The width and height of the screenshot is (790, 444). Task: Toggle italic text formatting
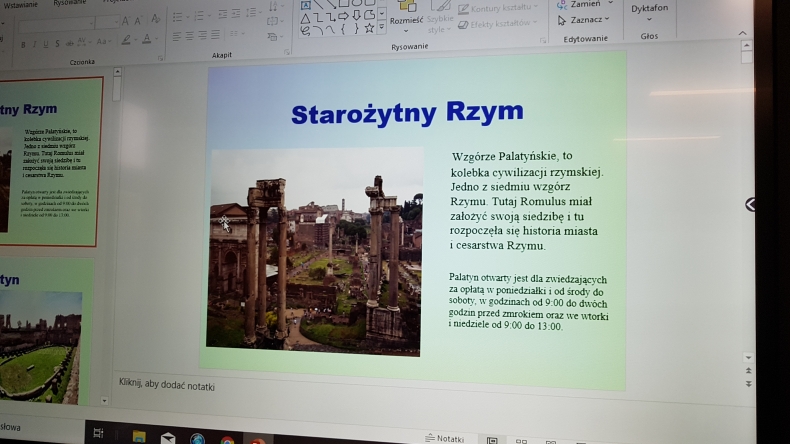34,44
